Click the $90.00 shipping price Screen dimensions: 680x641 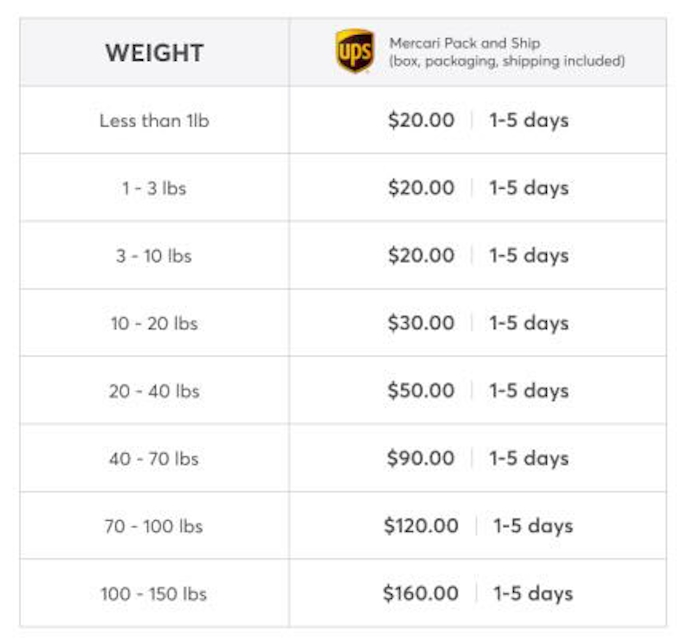tap(421, 459)
